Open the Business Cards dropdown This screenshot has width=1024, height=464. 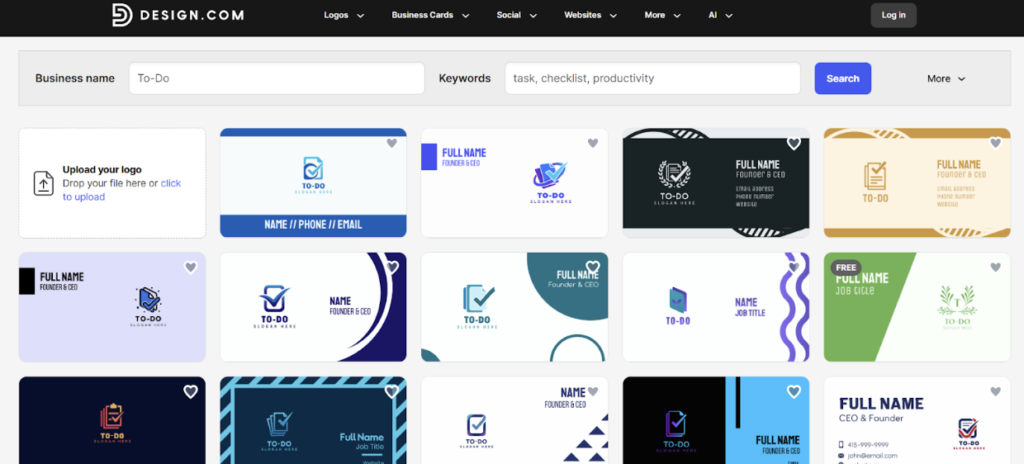click(430, 15)
